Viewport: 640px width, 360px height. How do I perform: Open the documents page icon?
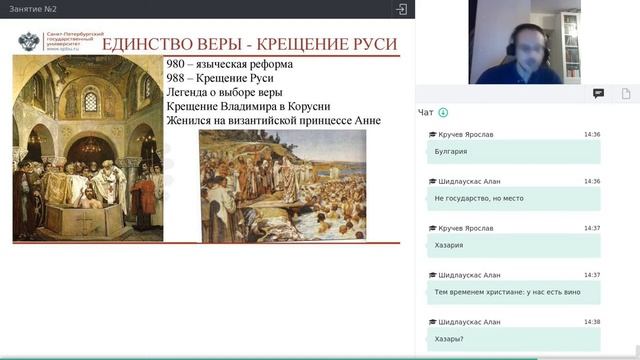tap(626, 93)
